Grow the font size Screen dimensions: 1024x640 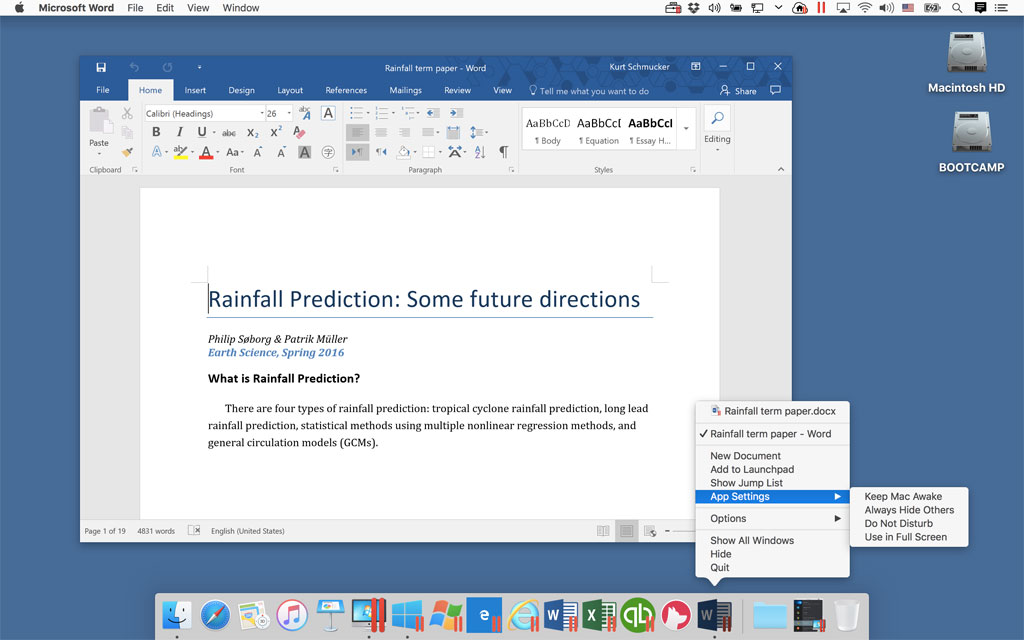point(258,152)
